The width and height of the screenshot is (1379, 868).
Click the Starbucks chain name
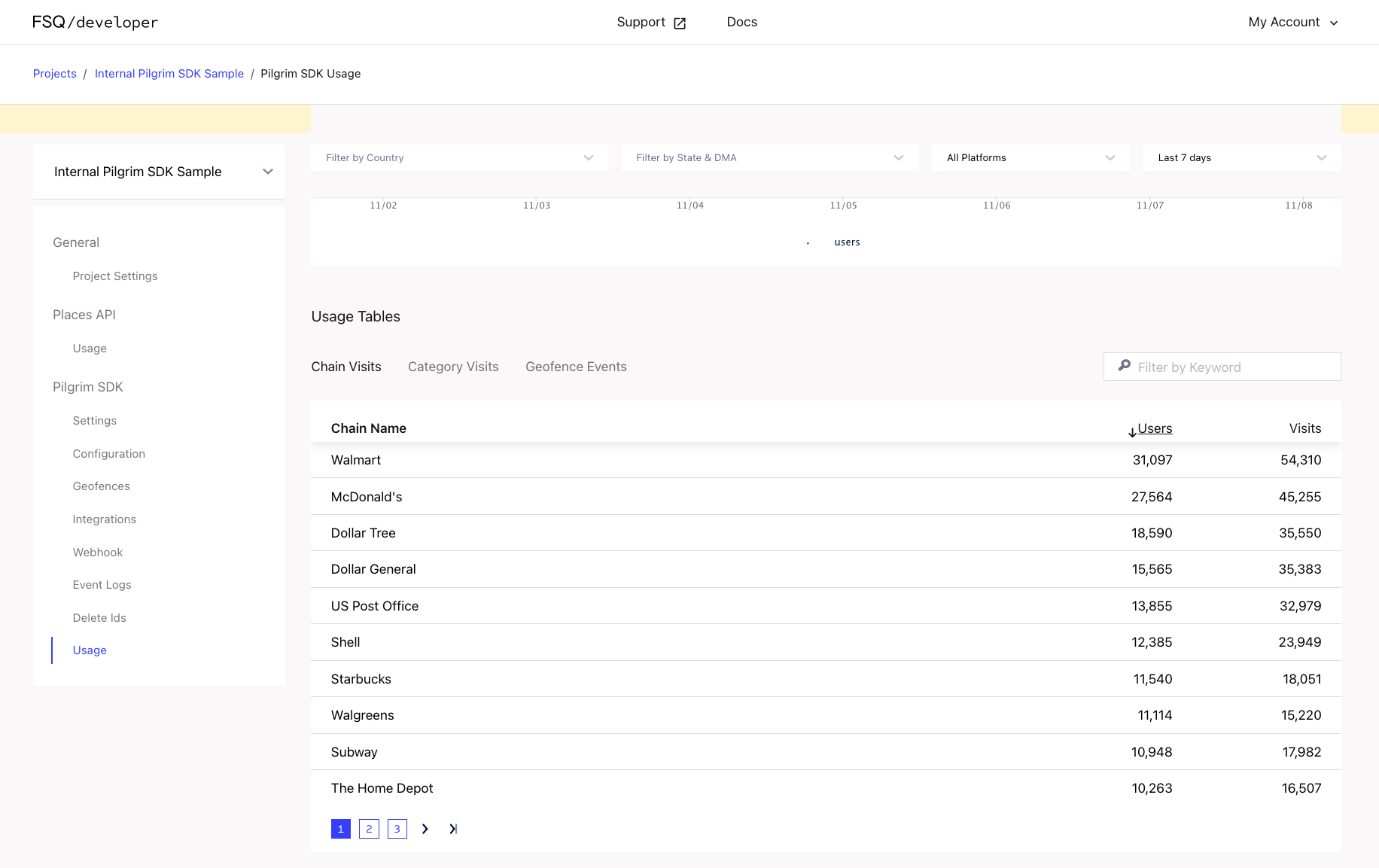click(361, 679)
